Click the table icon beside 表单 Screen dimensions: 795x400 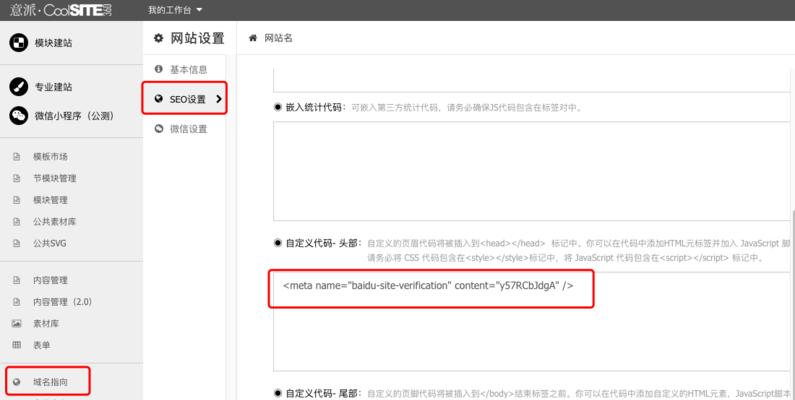pos(16,345)
